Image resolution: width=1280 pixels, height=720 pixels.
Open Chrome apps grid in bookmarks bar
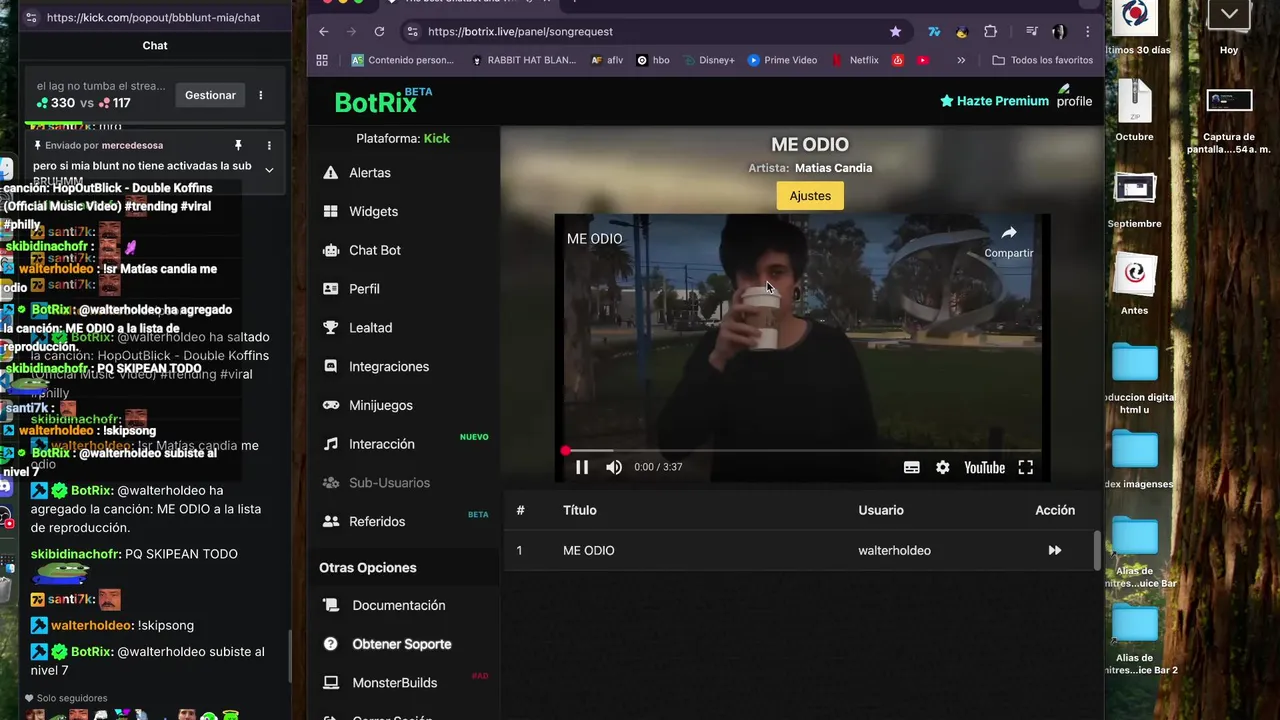pos(322,60)
